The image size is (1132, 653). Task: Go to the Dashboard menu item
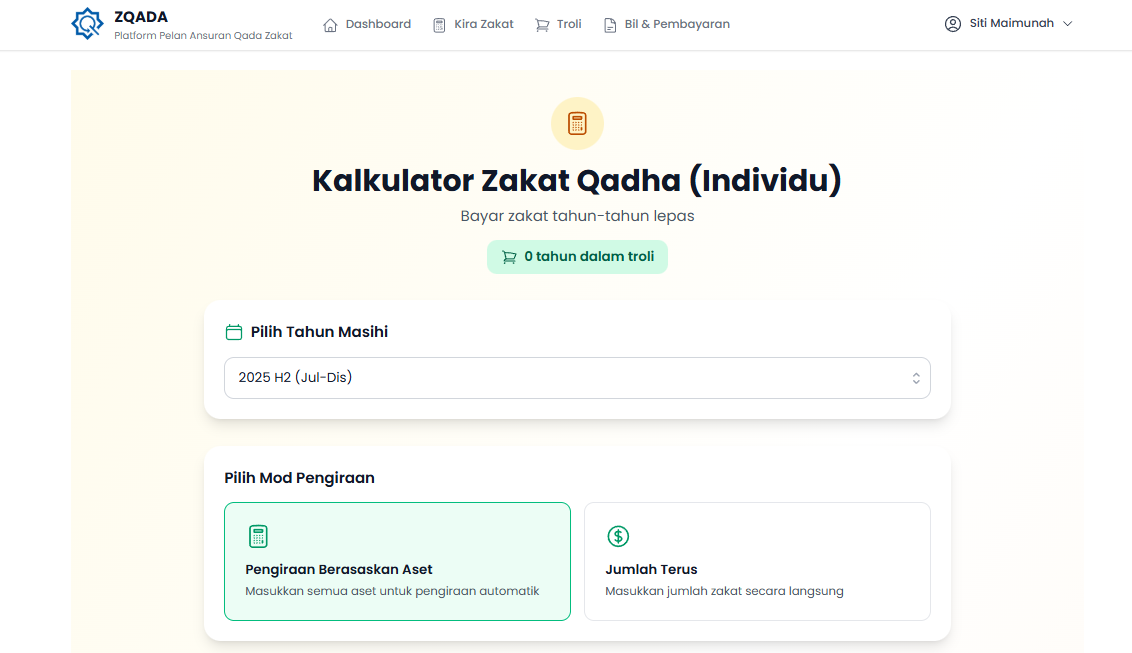click(378, 24)
